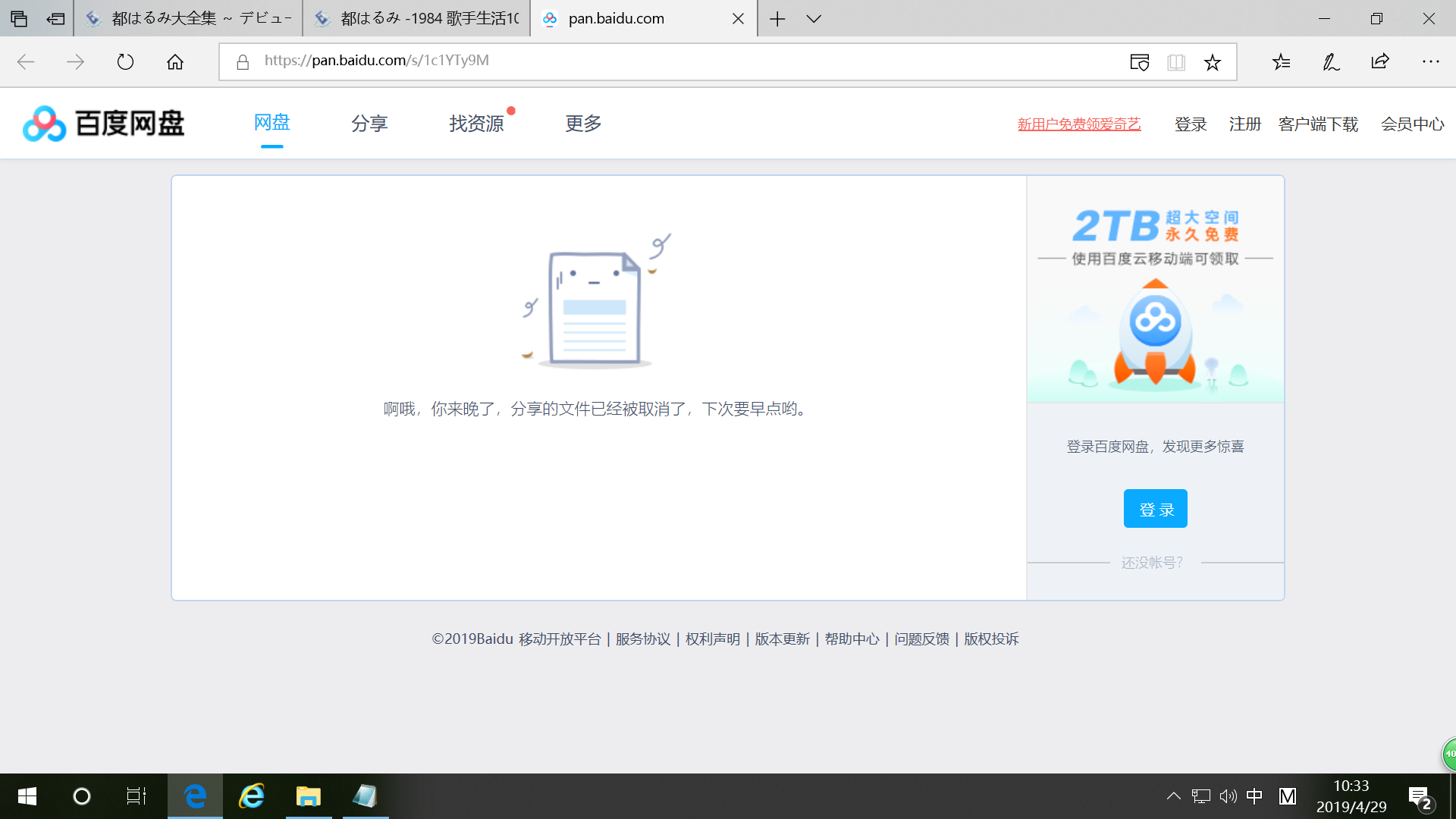
Task: Open the 更多 navigation item
Action: [583, 123]
